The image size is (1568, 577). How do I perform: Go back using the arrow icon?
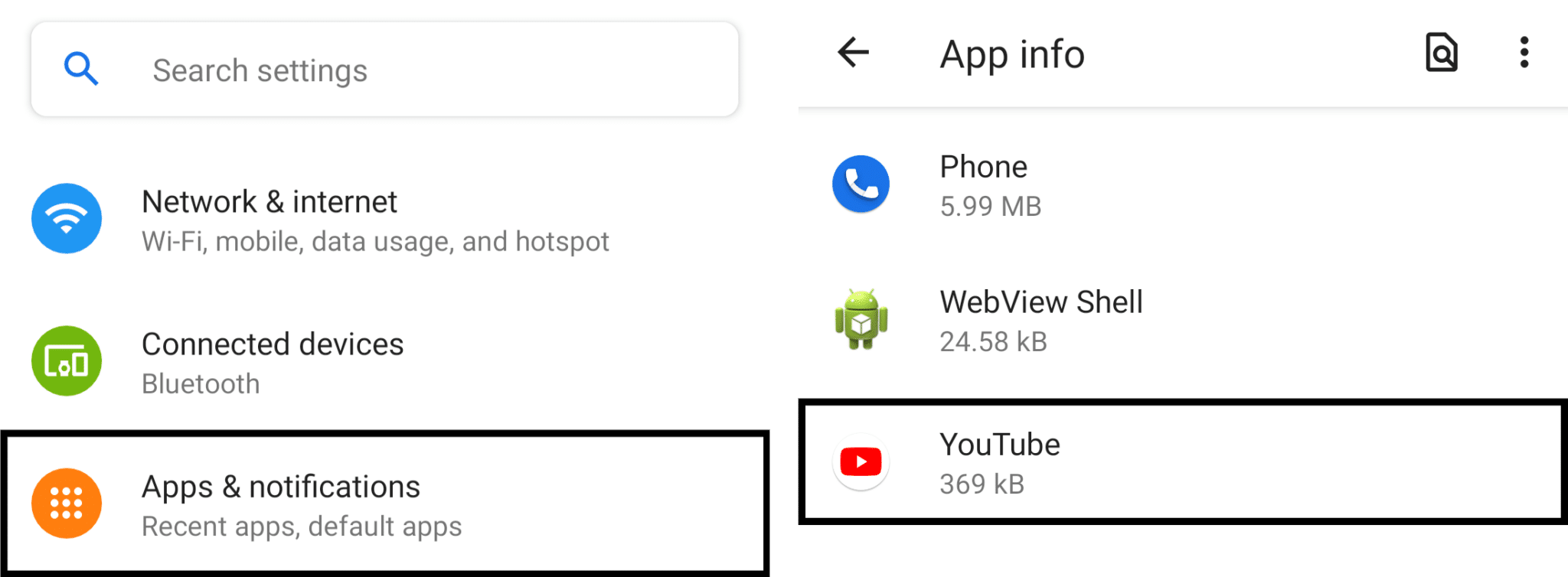pyautogui.click(x=853, y=53)
